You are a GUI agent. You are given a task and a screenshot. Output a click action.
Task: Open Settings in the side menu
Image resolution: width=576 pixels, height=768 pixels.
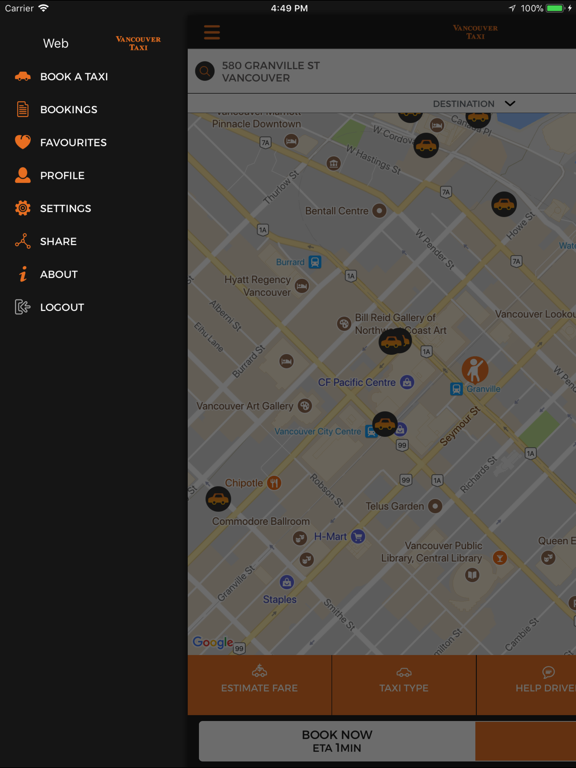(66, 208)
